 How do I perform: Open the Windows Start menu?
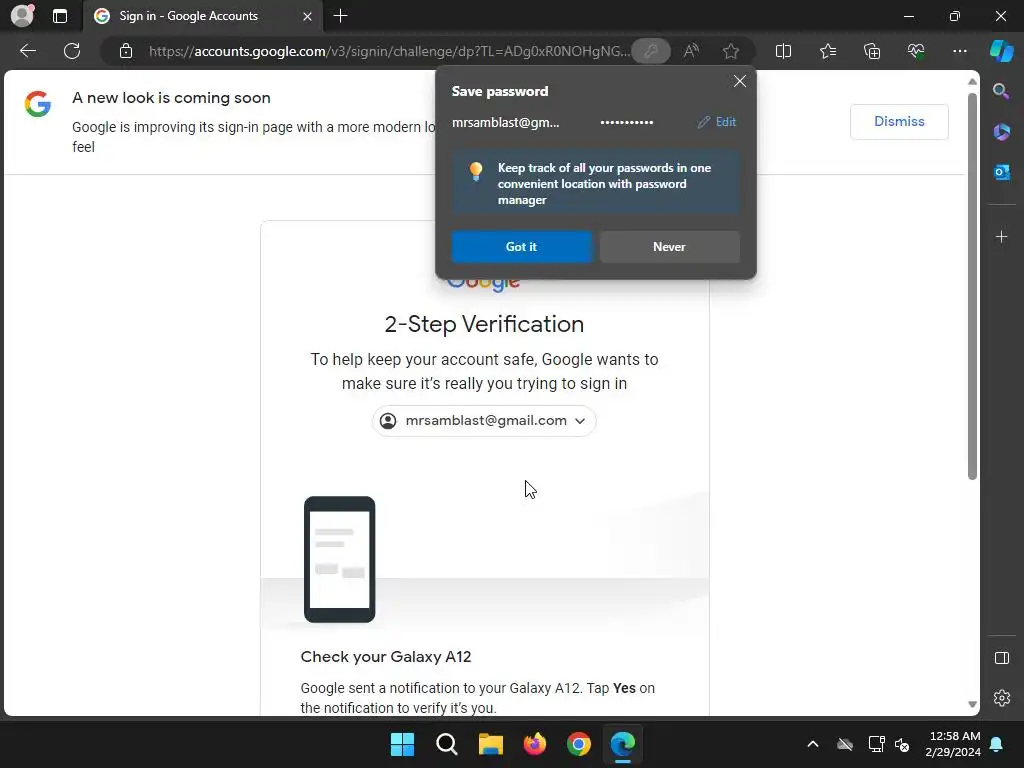[x=402, y=744]
